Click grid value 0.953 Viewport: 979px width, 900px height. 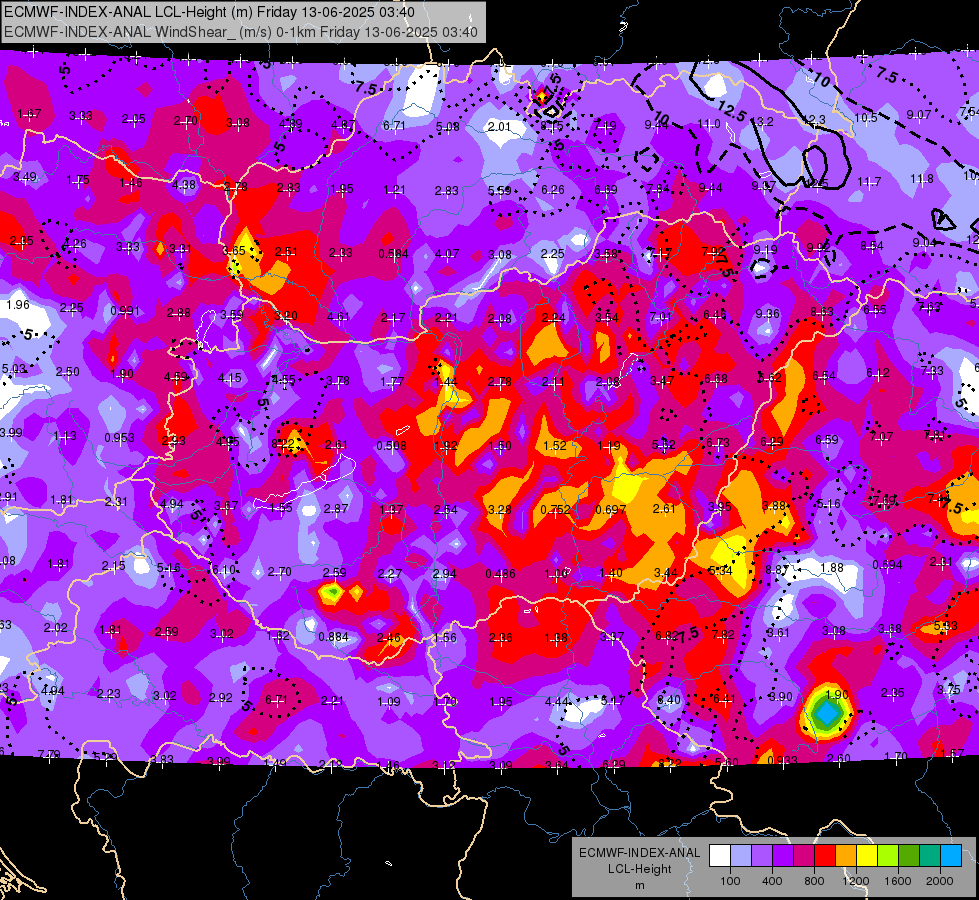pyautogui.click(x=119, y=437)
